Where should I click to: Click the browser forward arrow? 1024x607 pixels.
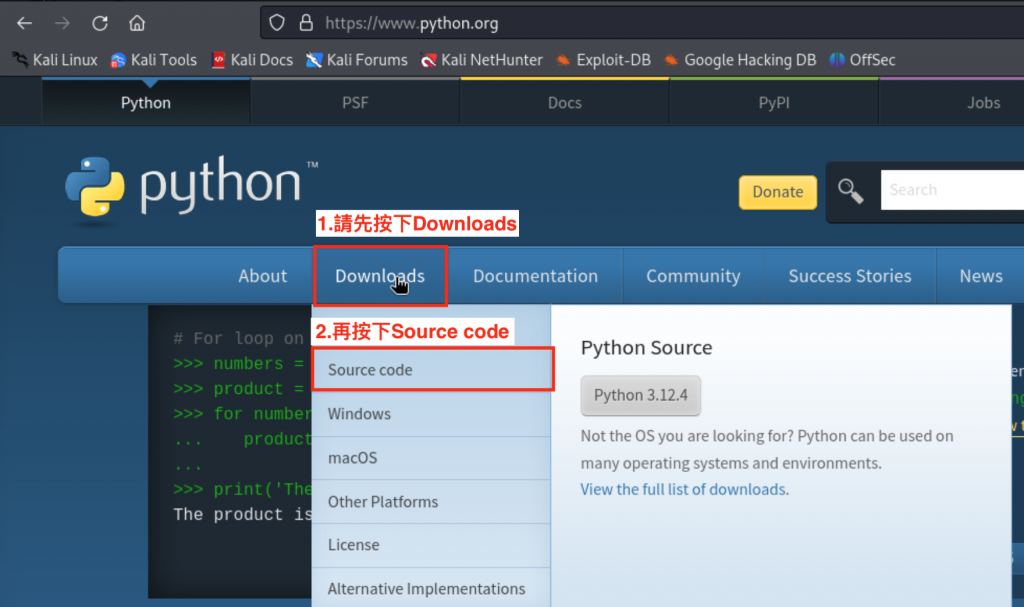point(62,24)
